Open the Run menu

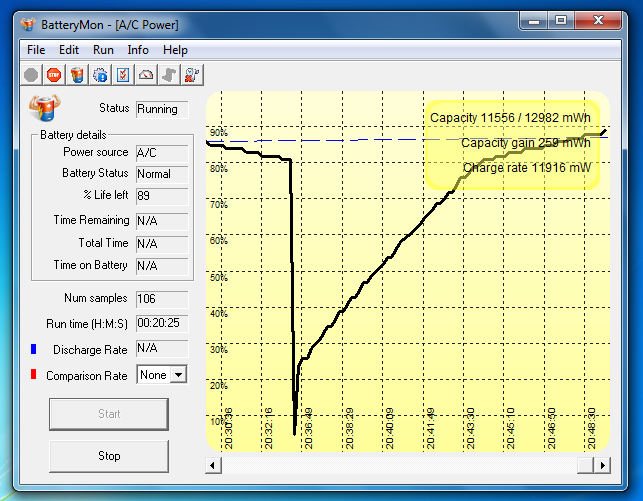click(103, 50)
